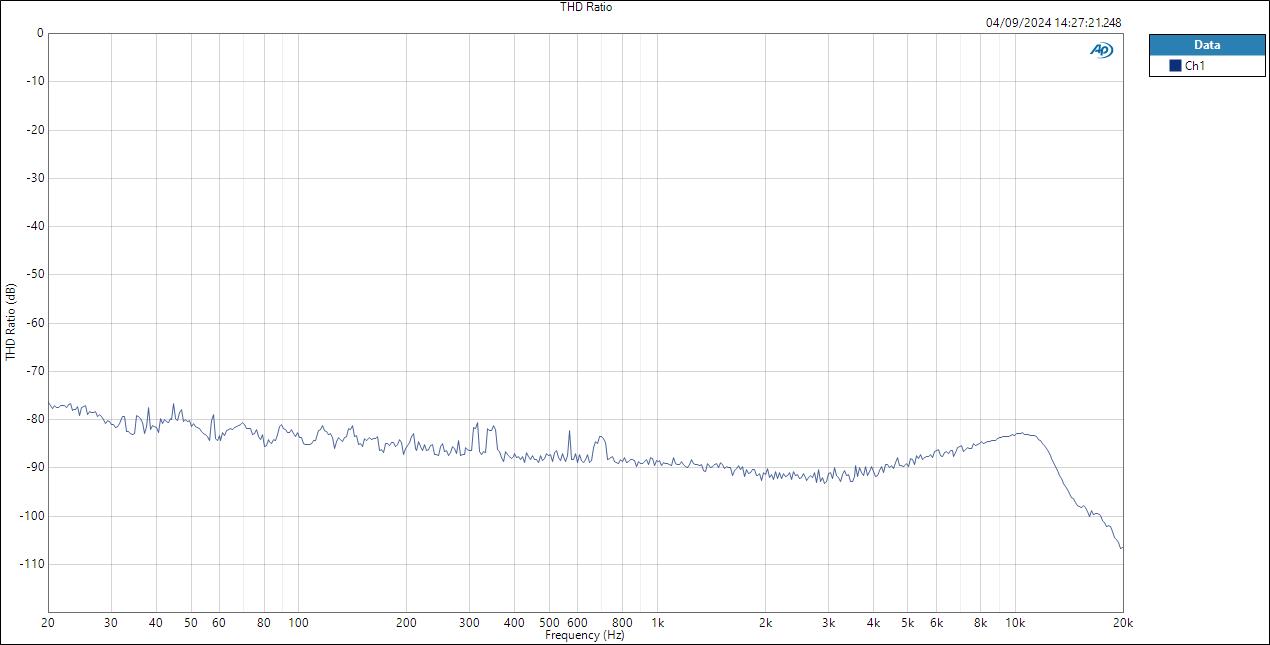
Task: Click the timestamp 04/09/2024 14:27:21.248
Action: point(1053,21)
